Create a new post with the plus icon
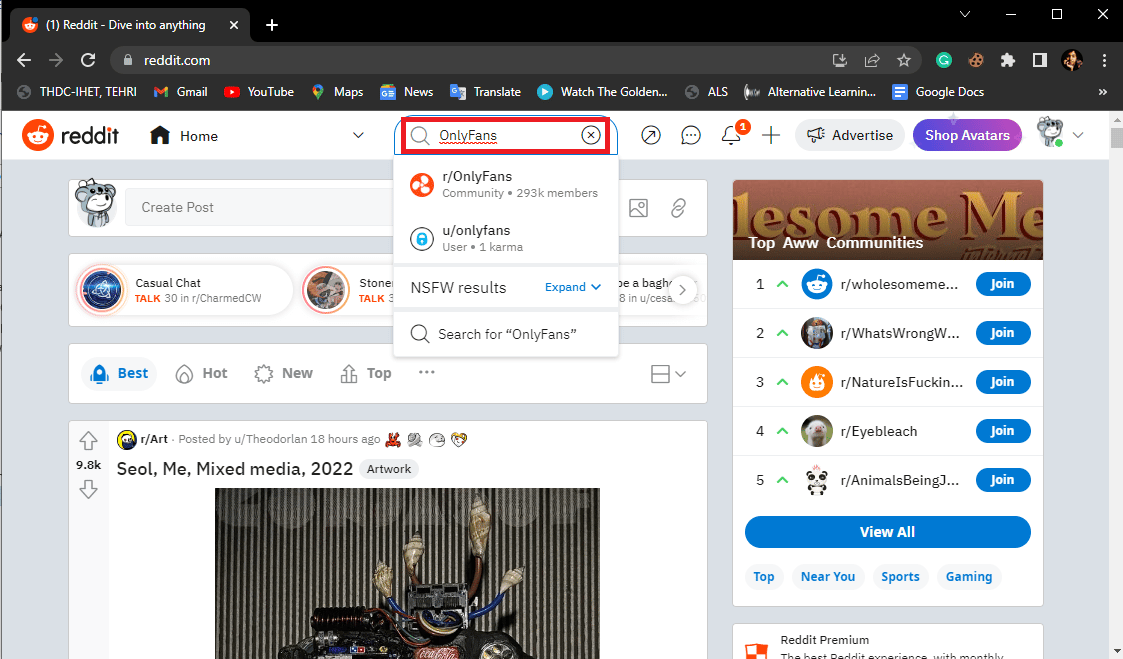 pos(771,134)
